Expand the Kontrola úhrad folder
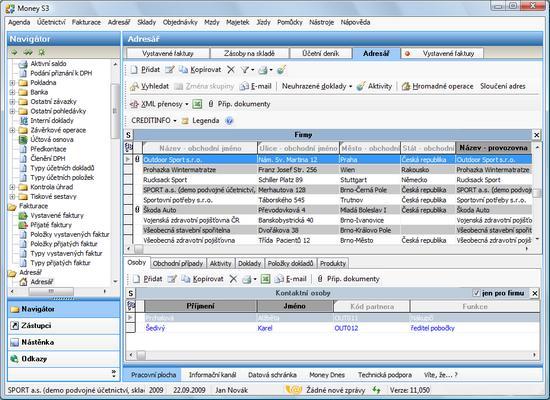 click(x=12, y=187)
